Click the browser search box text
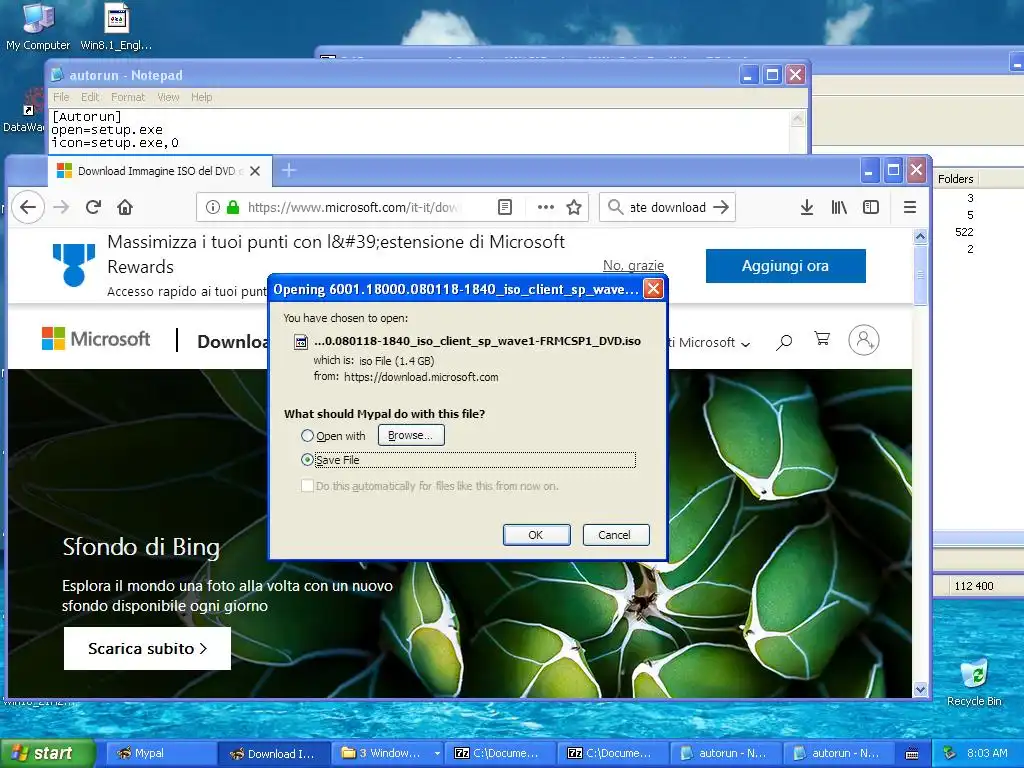The width and height of the screenshot is (1024, 768). click(x=667, y=207)
